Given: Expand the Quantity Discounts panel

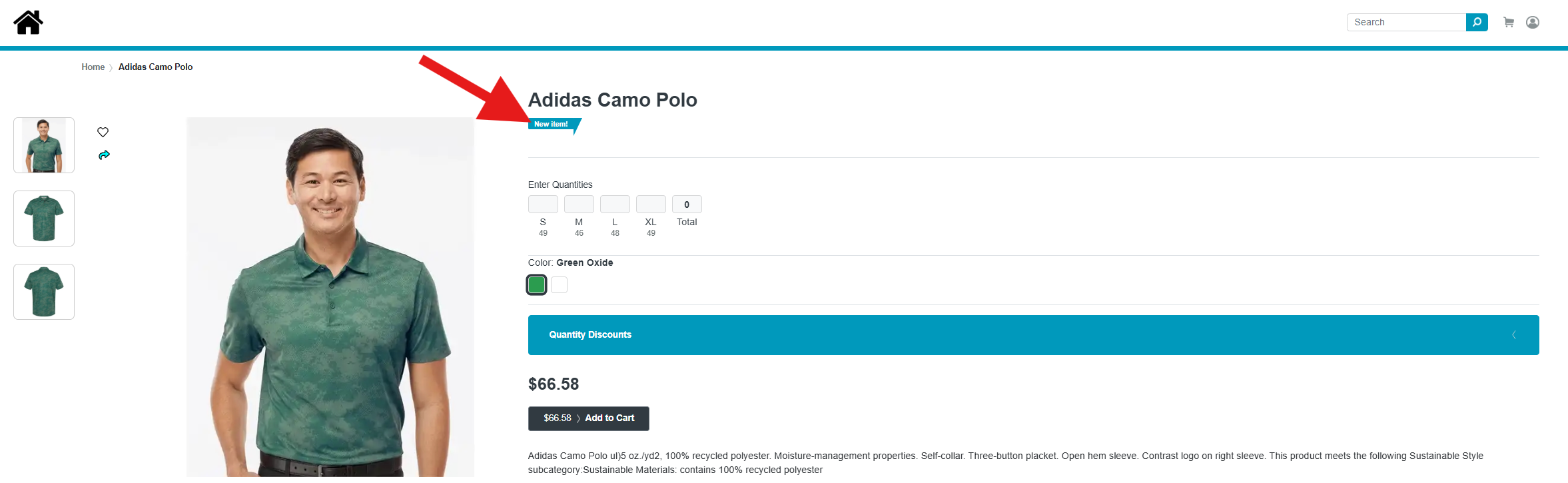Looking at the screenshot, I should tap(1033, 335).
